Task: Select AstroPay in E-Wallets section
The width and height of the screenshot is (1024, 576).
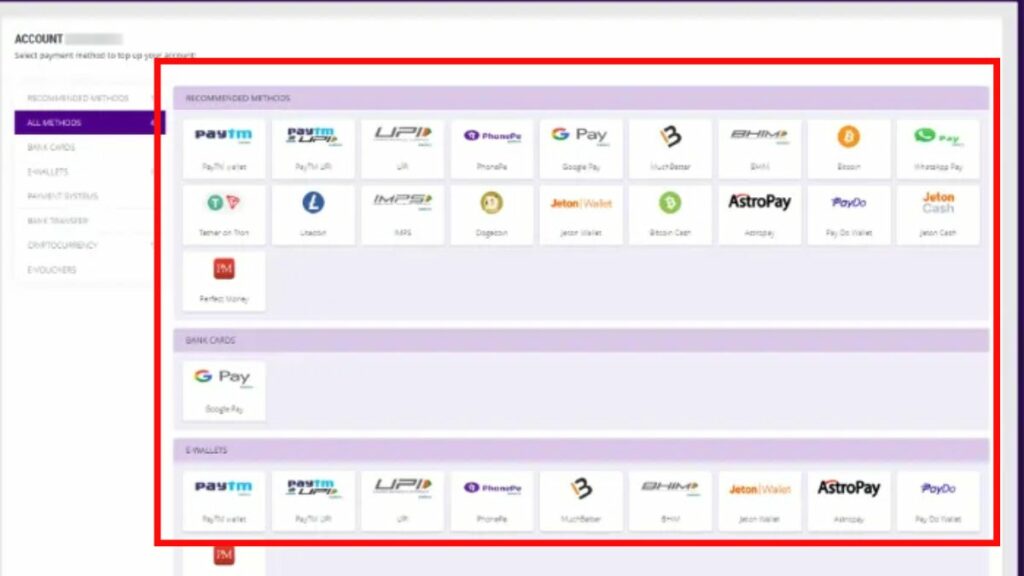Action: (848, 501)
